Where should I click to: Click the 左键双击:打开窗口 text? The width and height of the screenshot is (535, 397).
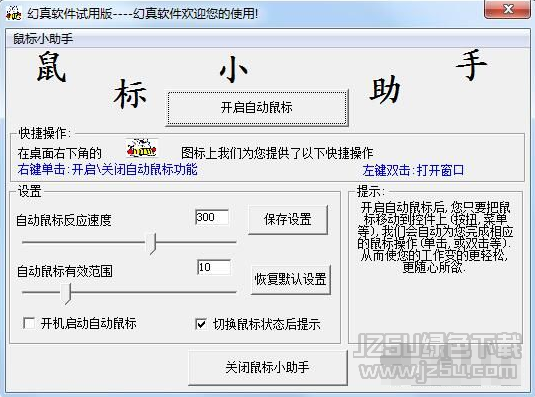[414, 170]
